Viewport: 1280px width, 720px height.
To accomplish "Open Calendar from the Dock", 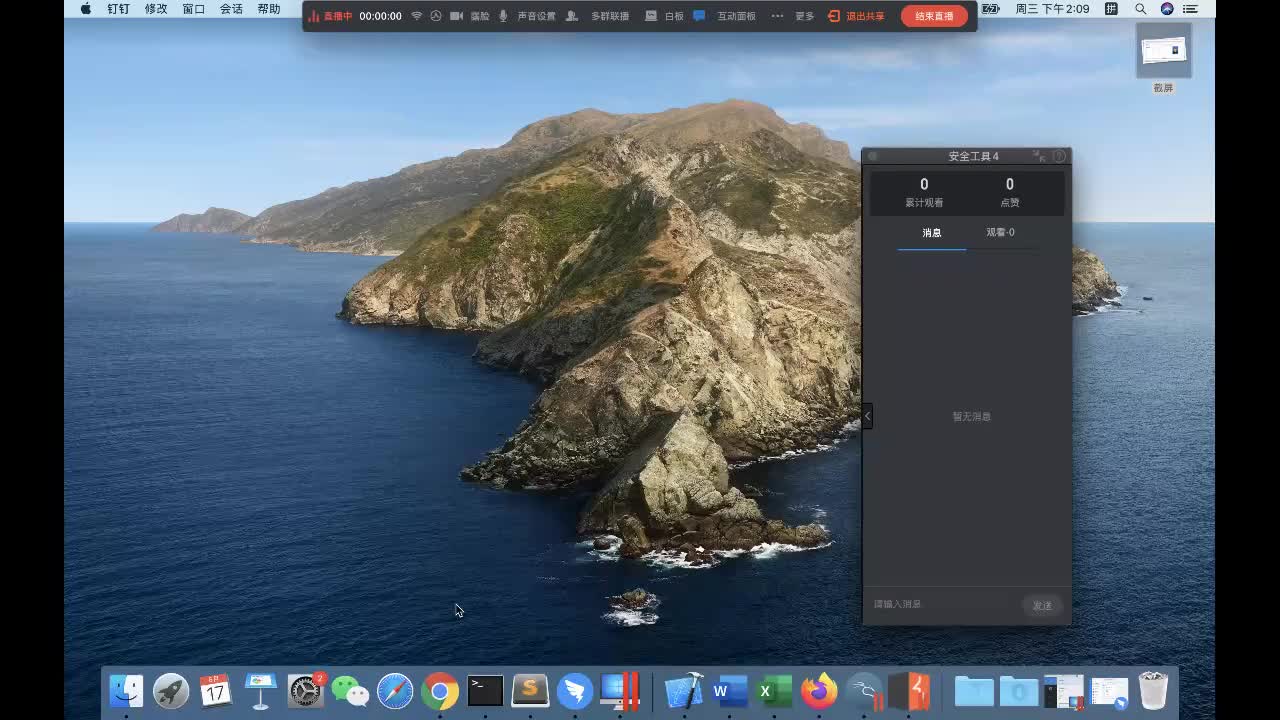I will click(215, 690).
